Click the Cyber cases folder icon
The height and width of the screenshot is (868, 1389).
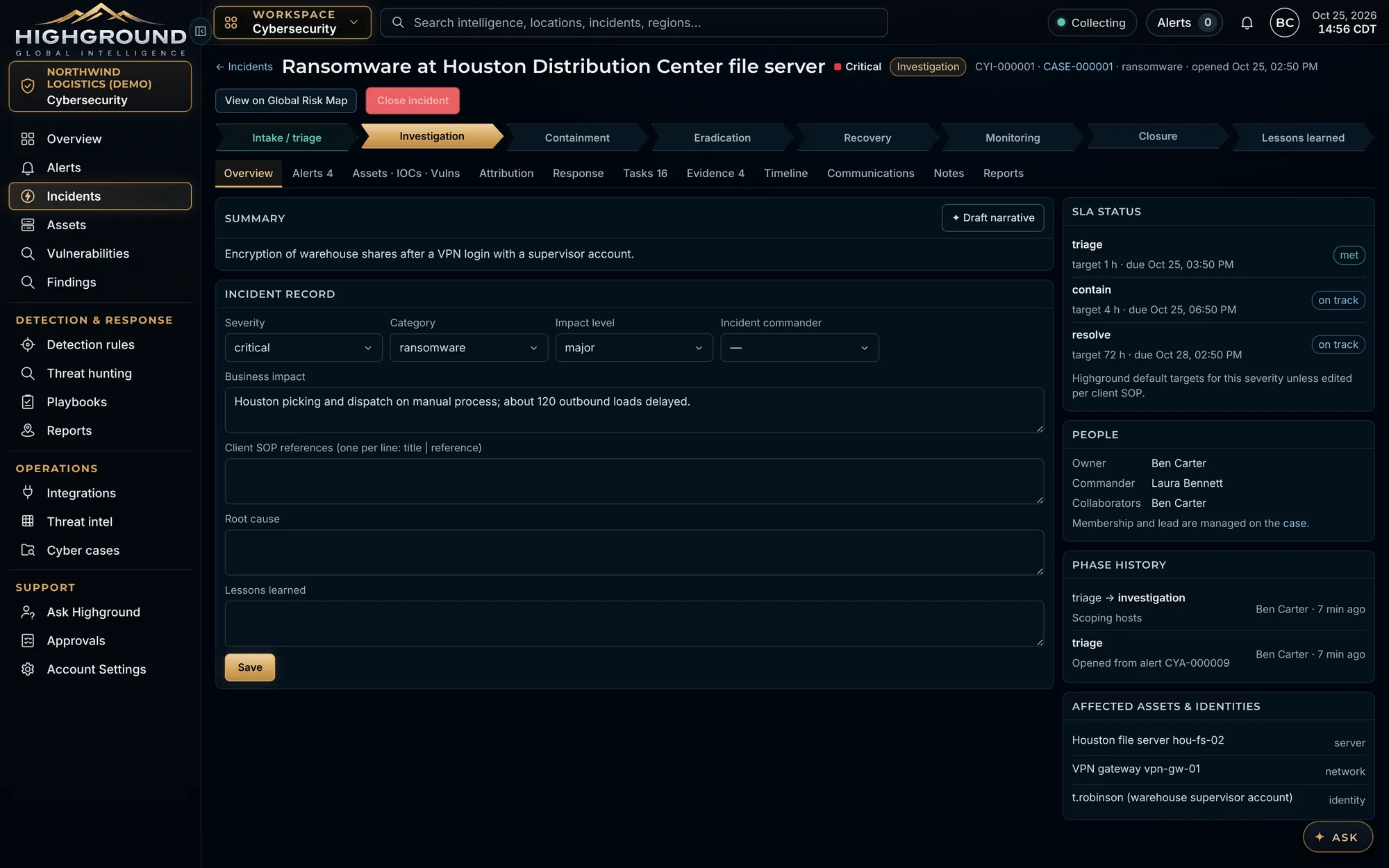click(x=28, y=550)
